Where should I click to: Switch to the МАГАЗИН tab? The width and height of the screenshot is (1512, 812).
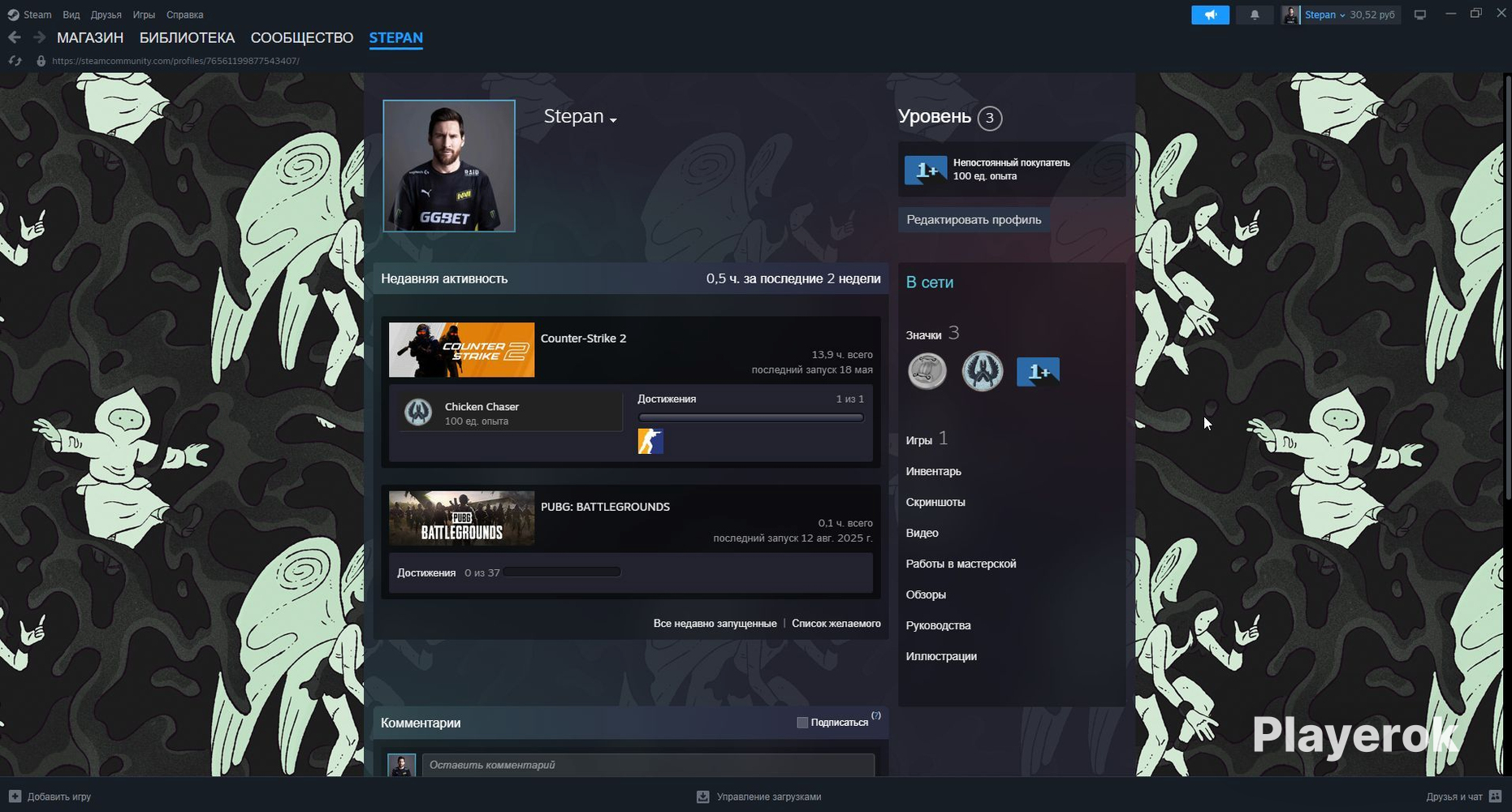tap(90, 37)
